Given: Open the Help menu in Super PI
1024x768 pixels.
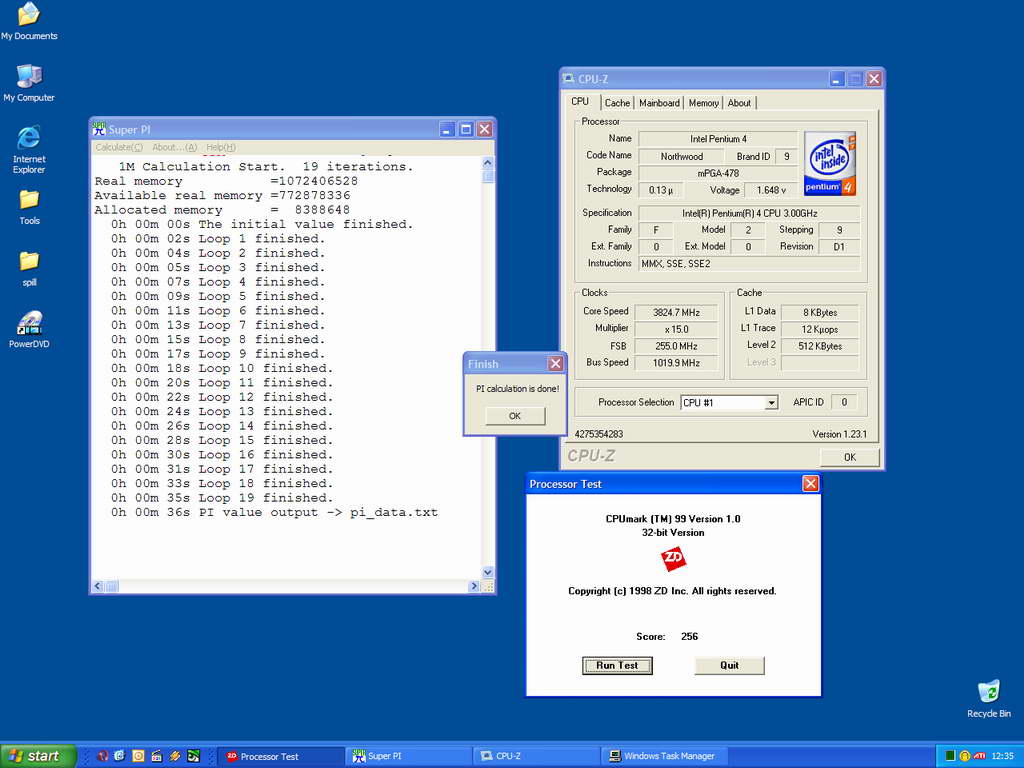Looking at the screenshot, I should point(221,147).
